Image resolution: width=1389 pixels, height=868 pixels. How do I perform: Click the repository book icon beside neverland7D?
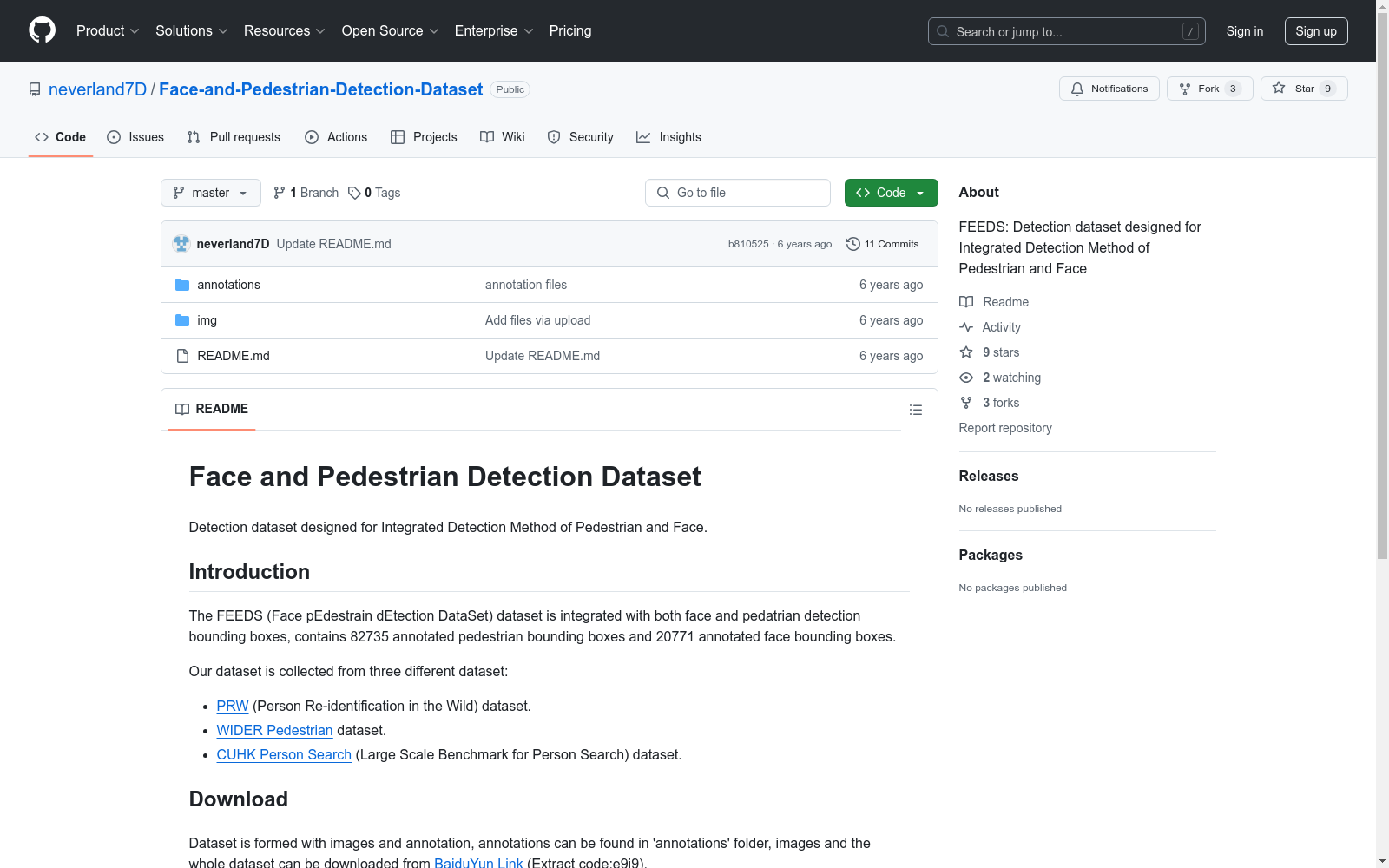click(x=35, y=89)
